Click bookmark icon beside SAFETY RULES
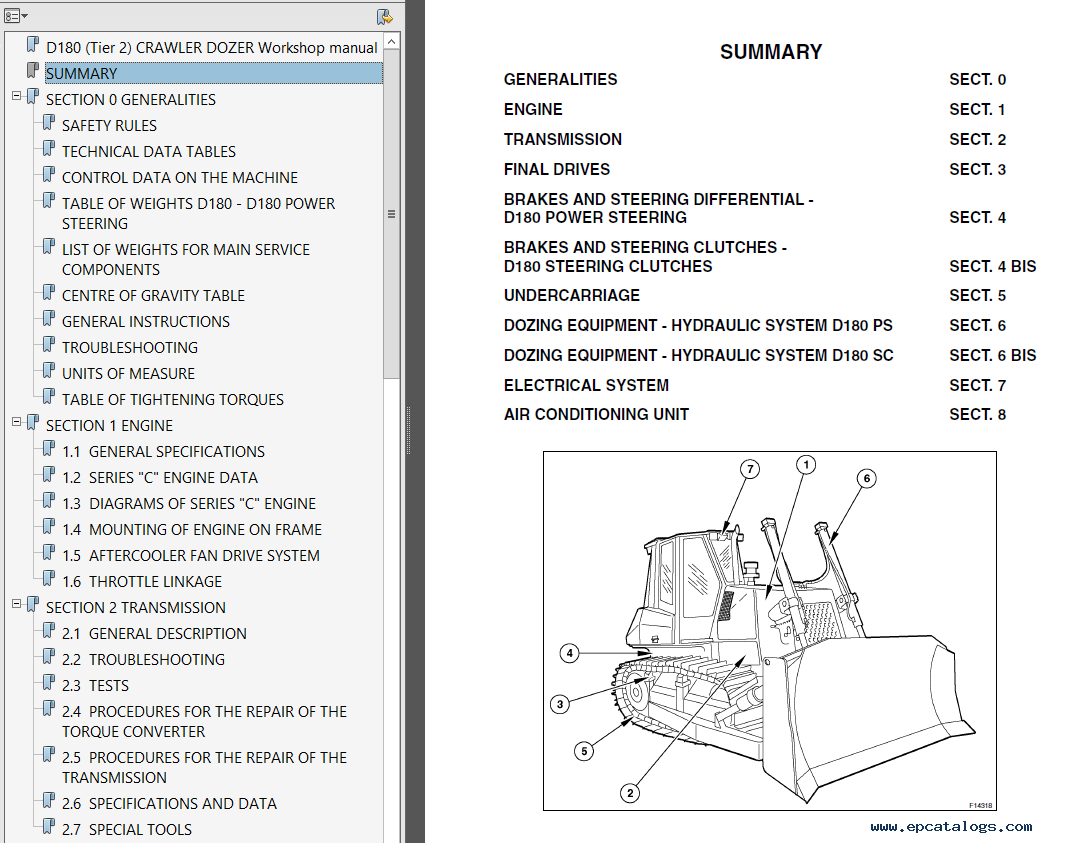 tap(48, 123)
